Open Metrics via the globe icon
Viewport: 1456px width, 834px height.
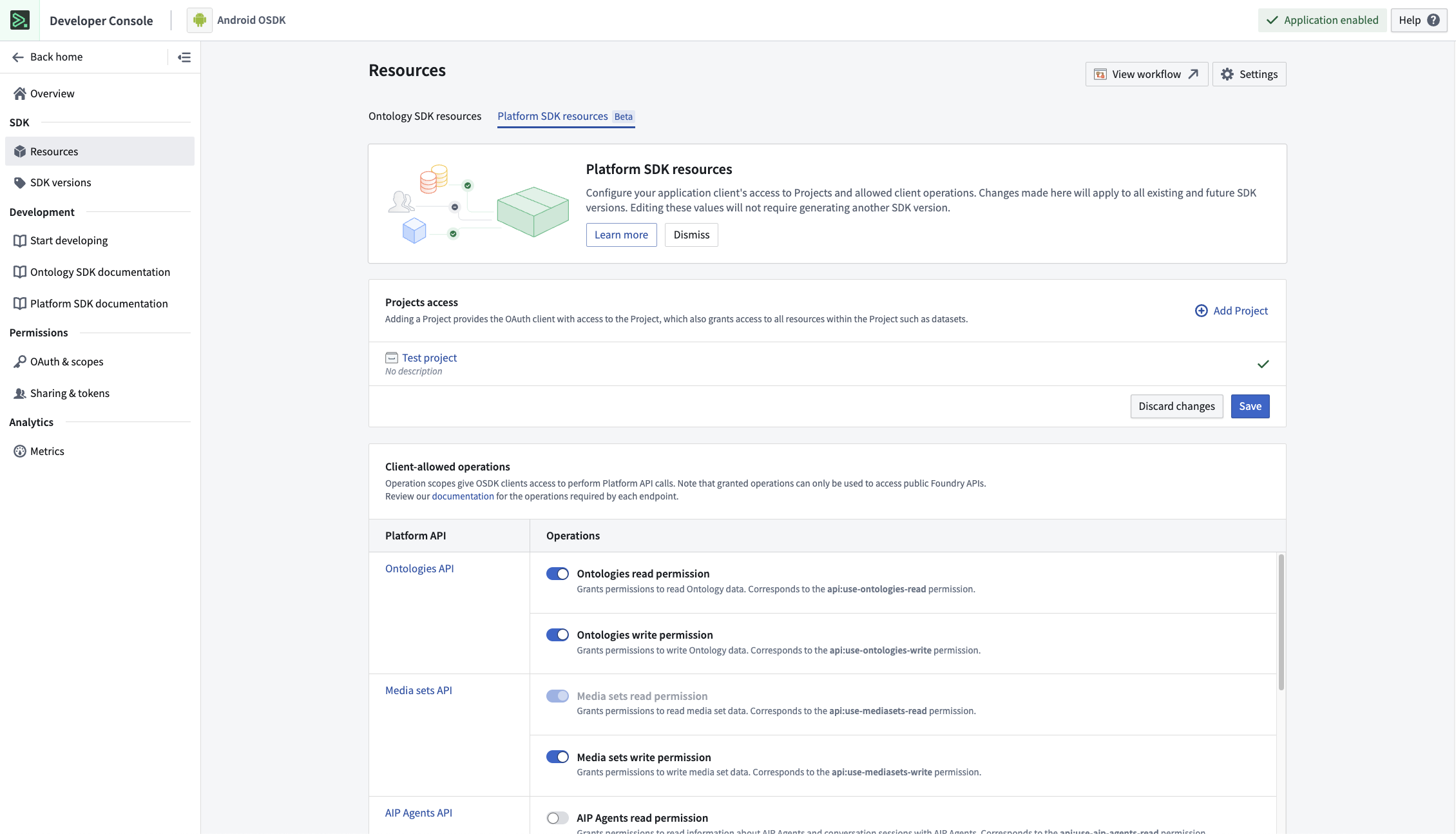(x=20, y=451)
